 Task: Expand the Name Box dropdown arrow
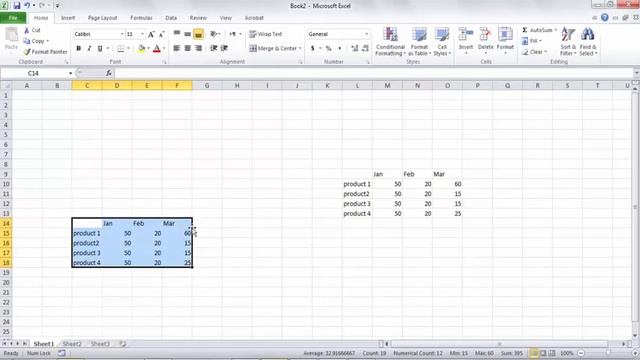70,73
